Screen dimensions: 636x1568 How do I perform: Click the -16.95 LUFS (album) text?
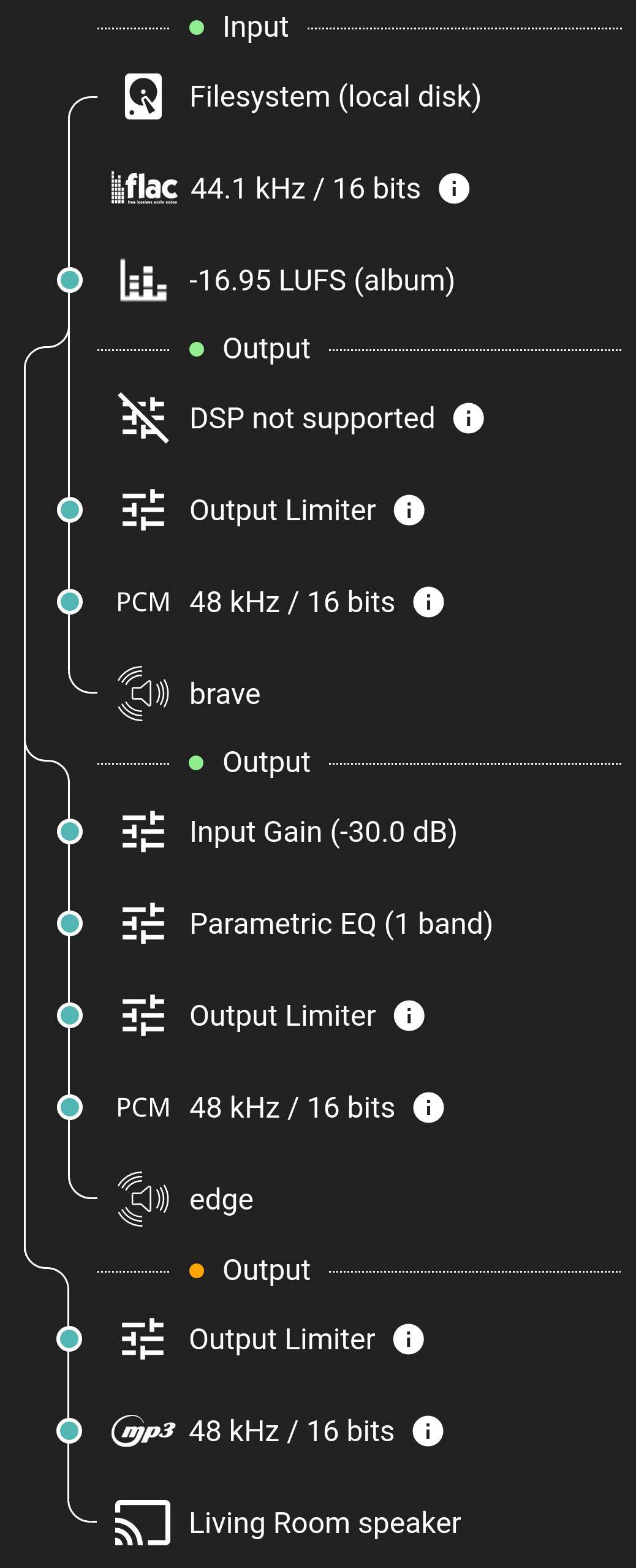pyautogui.click(x=322, y=280)
